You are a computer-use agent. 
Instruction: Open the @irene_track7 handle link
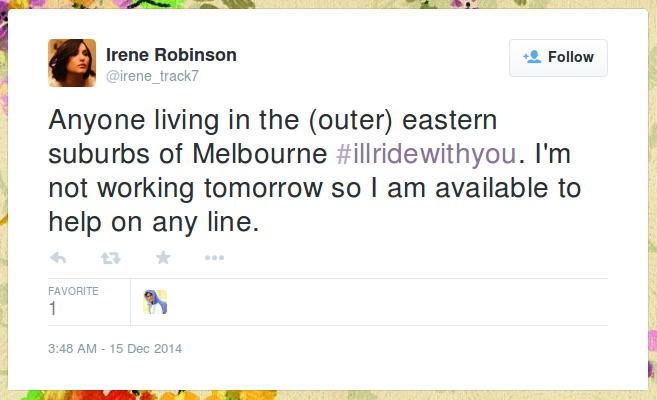point(152,76)
